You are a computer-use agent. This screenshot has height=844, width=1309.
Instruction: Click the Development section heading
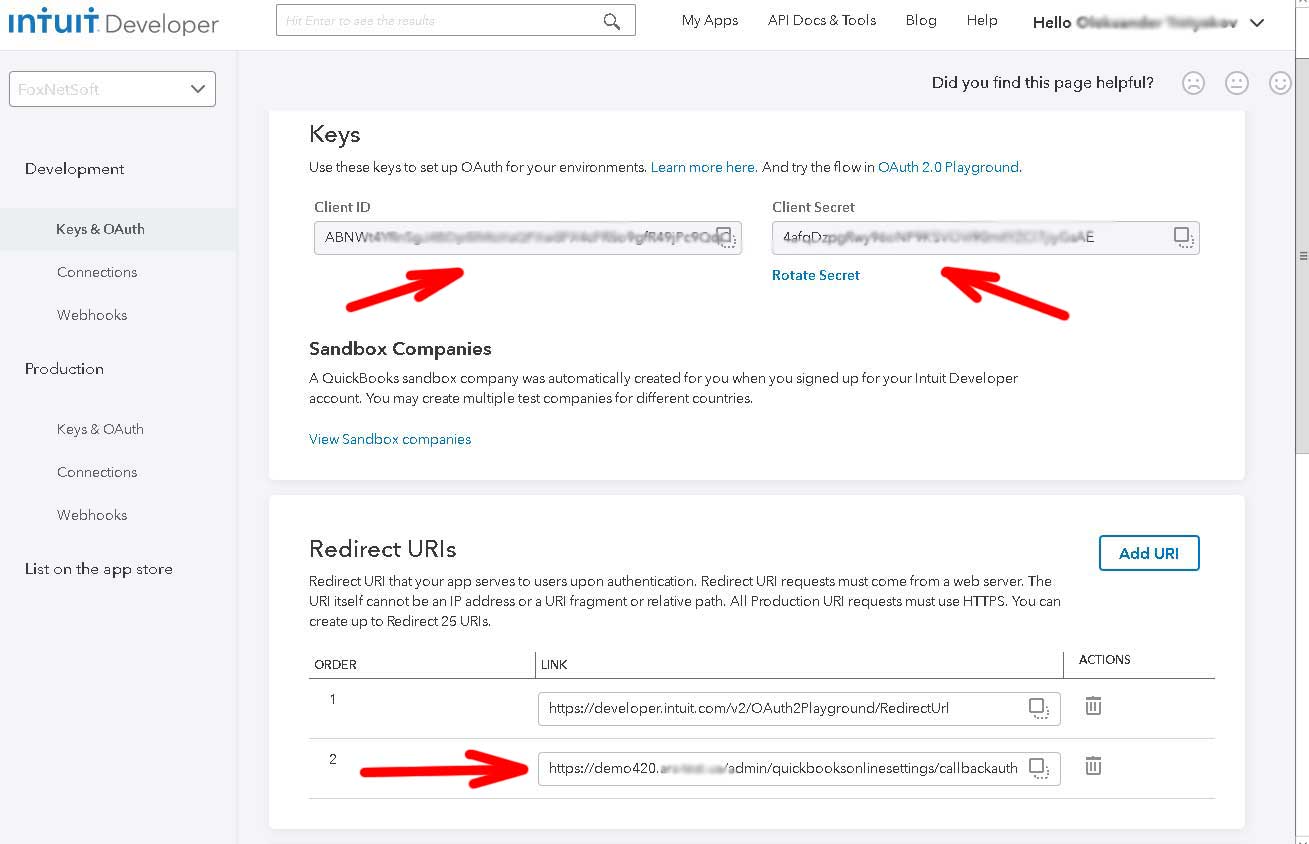click(x=75, y=169)
